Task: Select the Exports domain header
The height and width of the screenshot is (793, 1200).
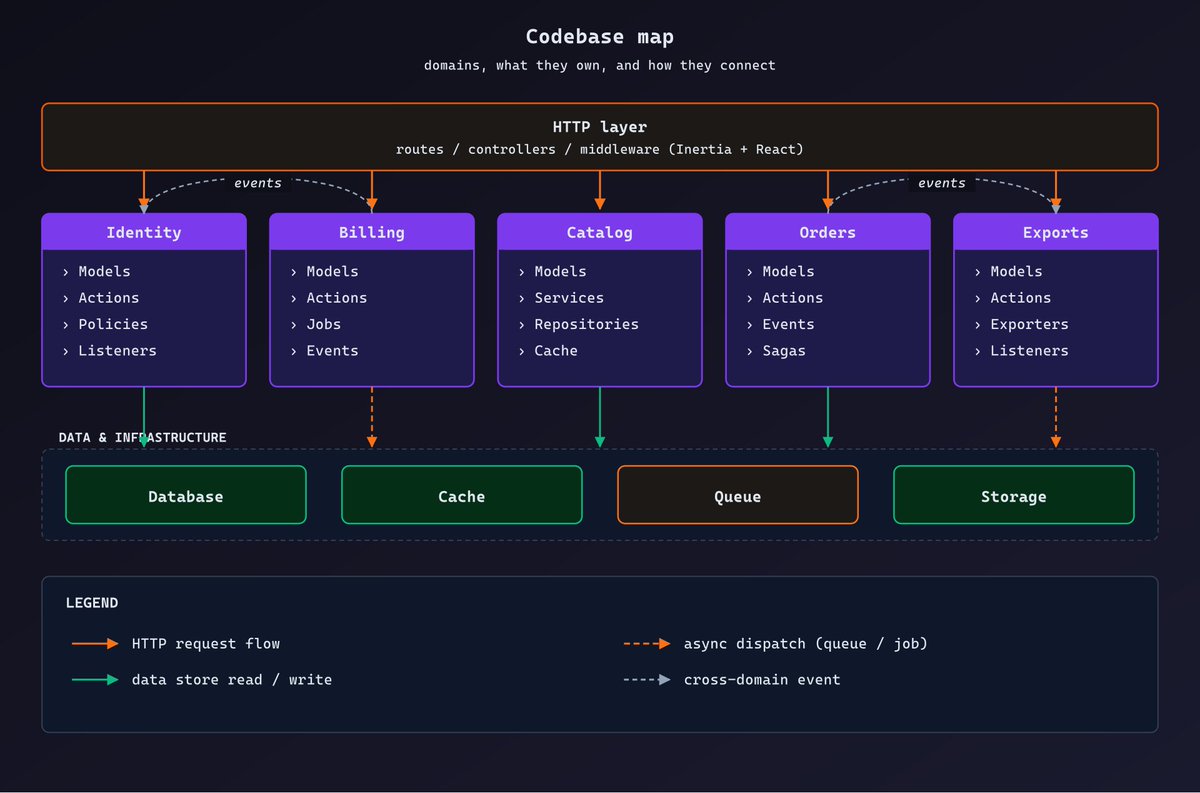Action: click(1056, 232)
